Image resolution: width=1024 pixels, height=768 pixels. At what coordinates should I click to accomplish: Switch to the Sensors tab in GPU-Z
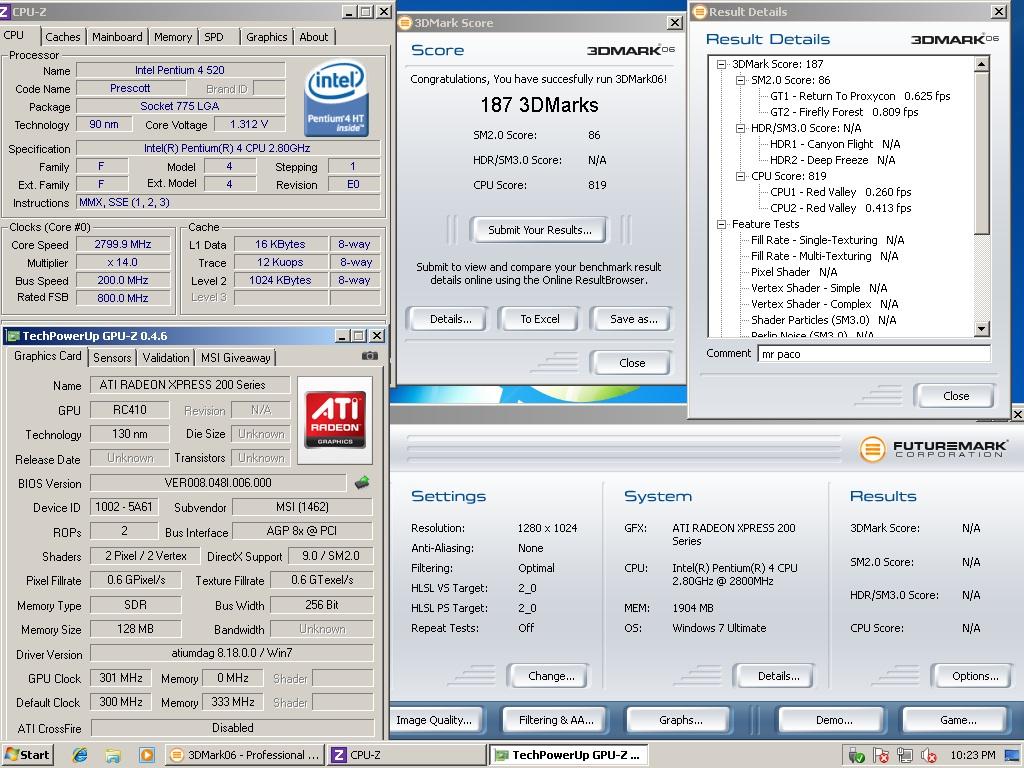point(112,358)
